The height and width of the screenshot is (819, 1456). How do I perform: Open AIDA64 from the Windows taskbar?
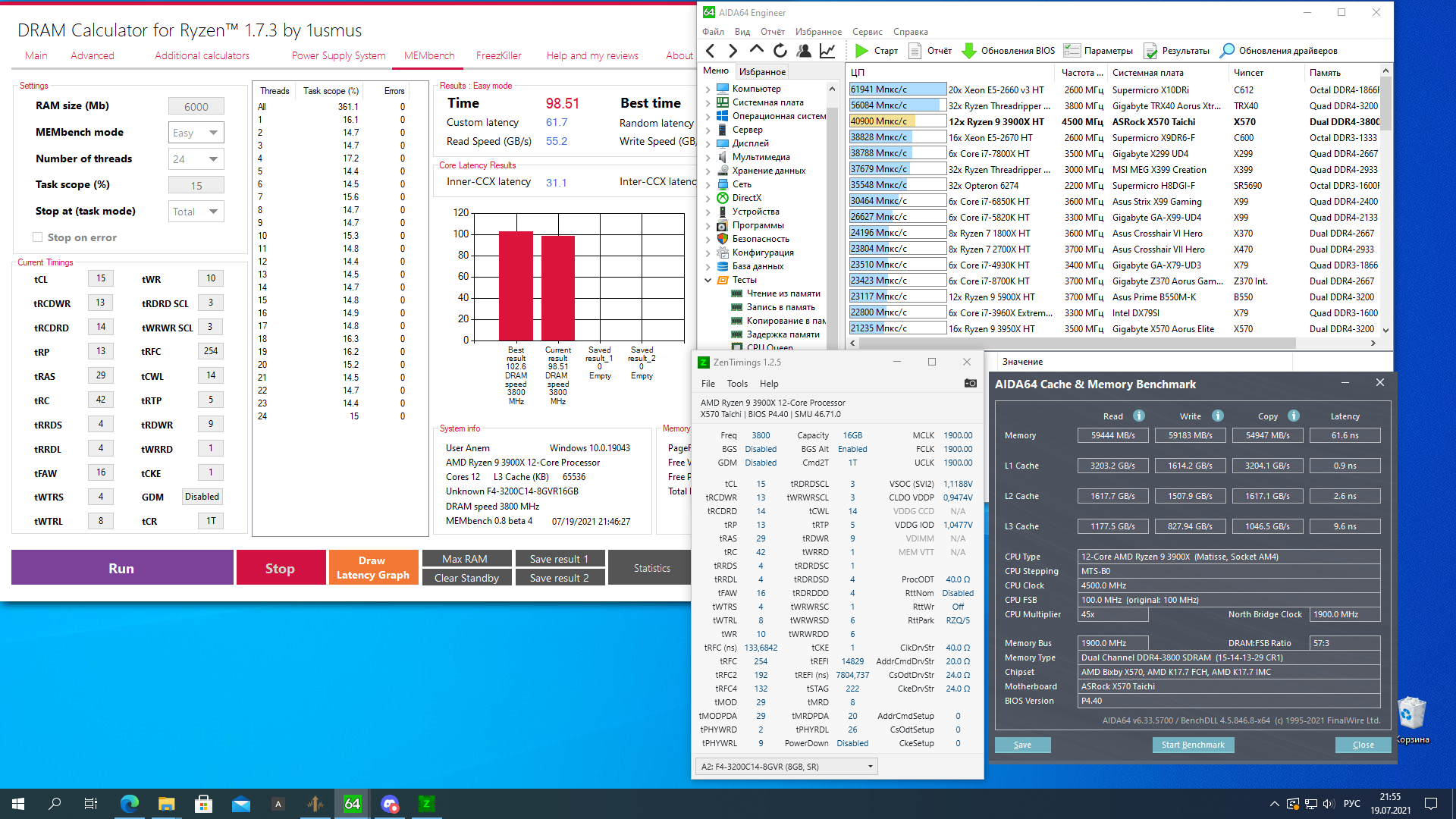353,804
